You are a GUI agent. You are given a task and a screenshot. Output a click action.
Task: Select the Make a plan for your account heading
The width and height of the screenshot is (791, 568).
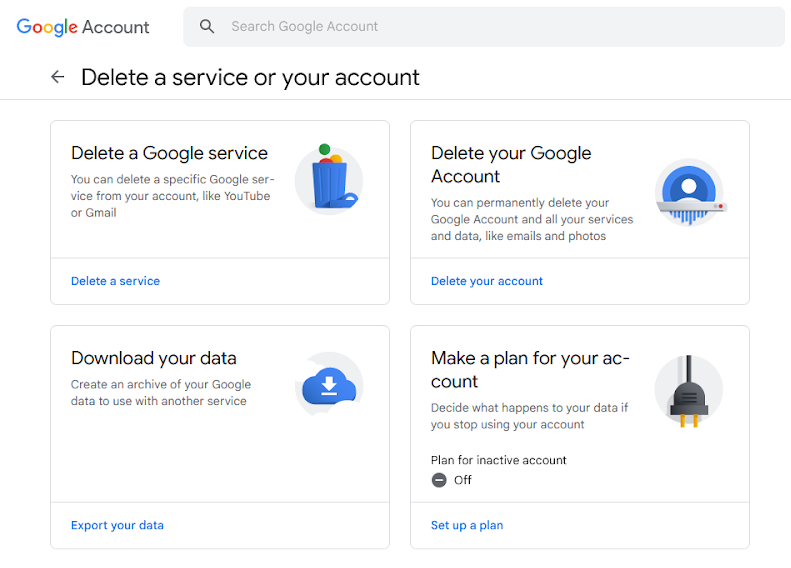click(x=530, y=369)
